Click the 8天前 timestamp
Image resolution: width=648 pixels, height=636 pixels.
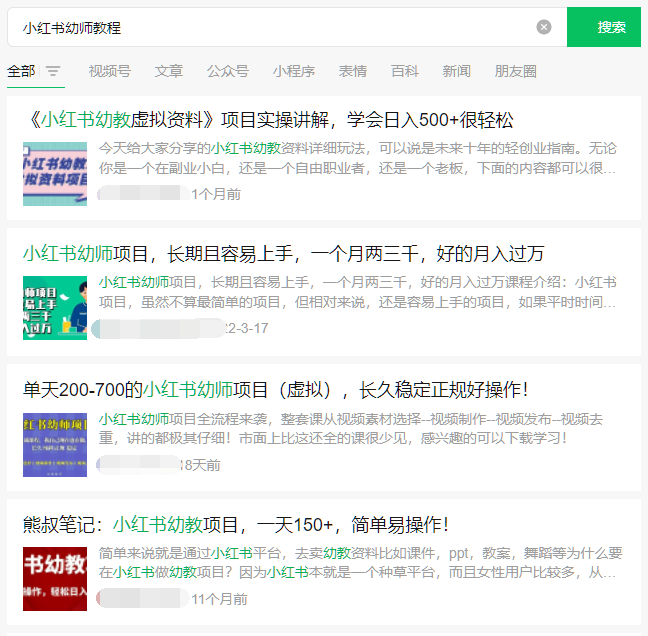[x=201, y=465]
